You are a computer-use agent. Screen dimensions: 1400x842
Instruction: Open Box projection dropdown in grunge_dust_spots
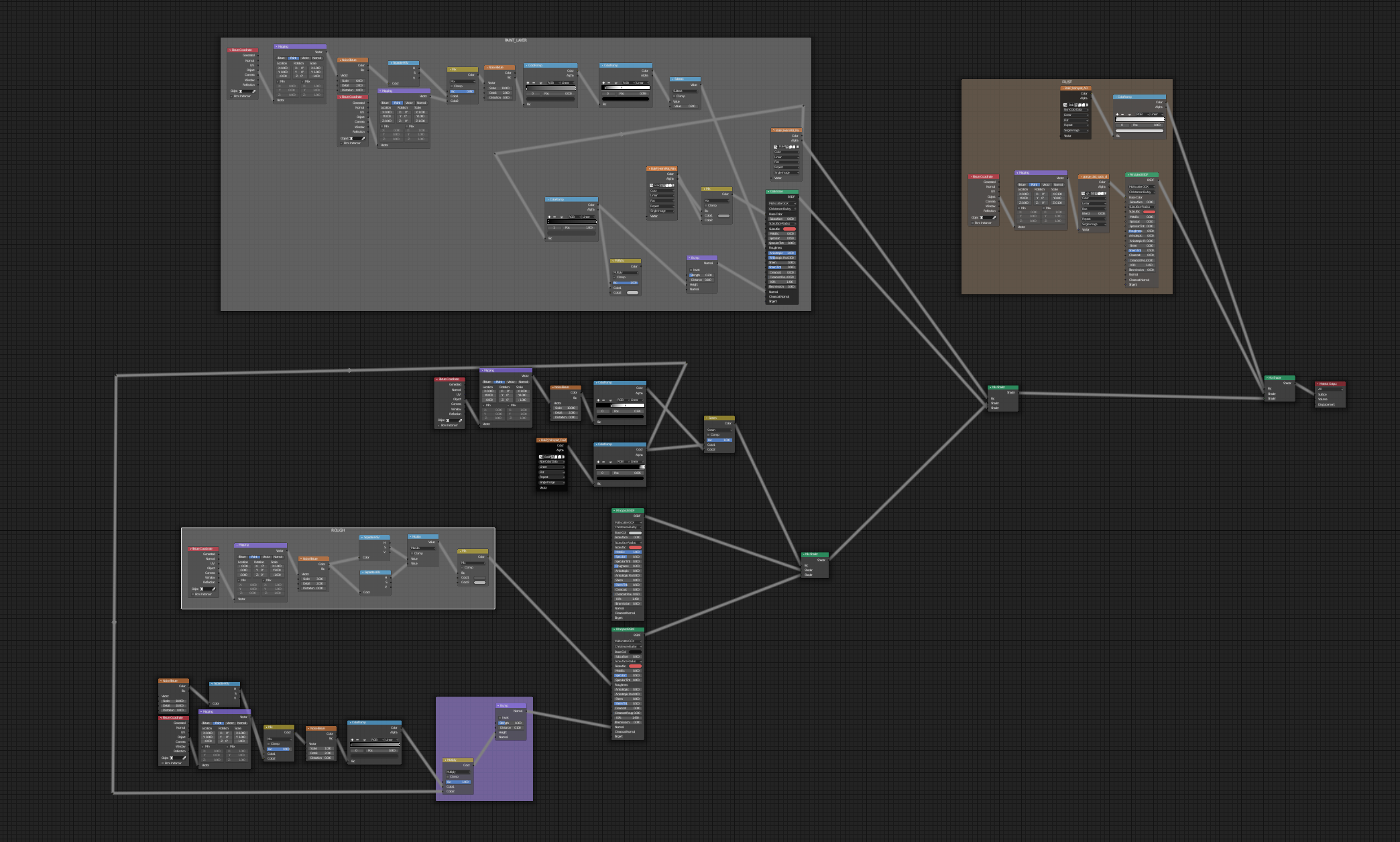coord(1094,208)
